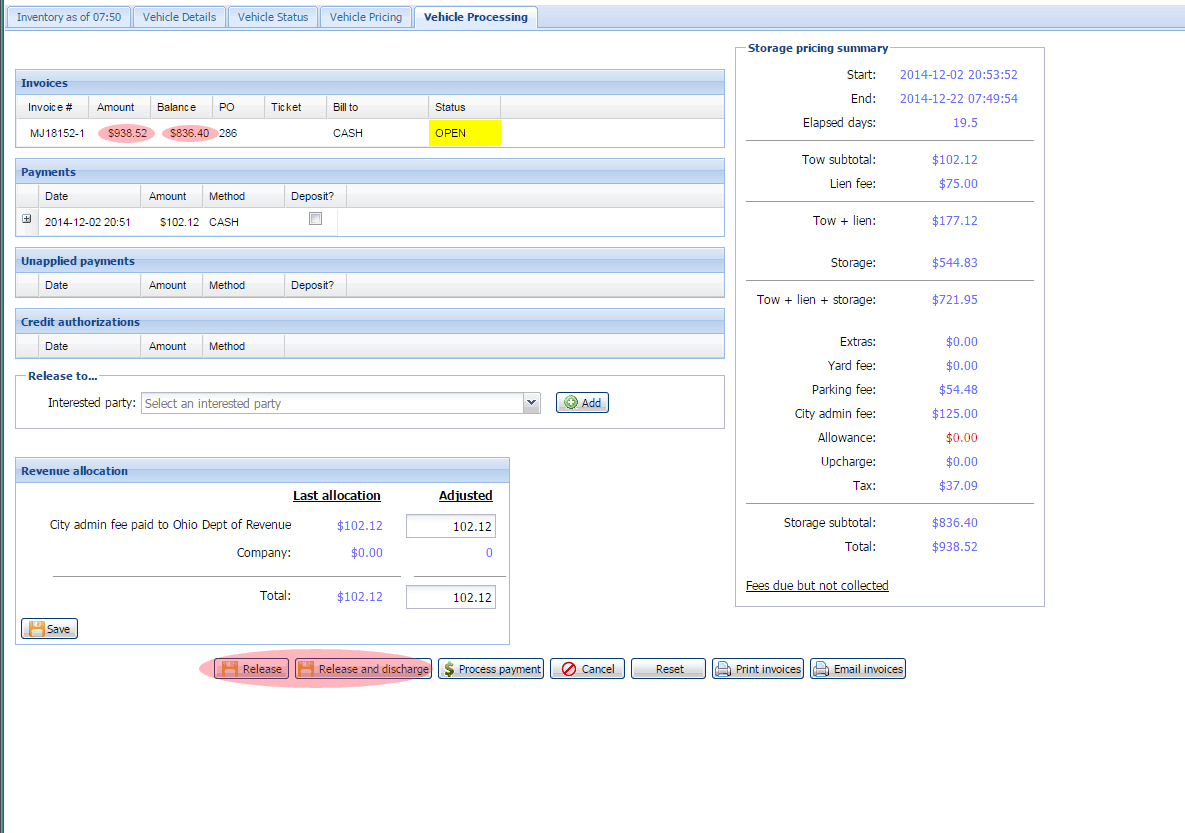1185x833 pixels.
Task: Open the Inventory as of 07:50 tab
Action: coord(69,17)
